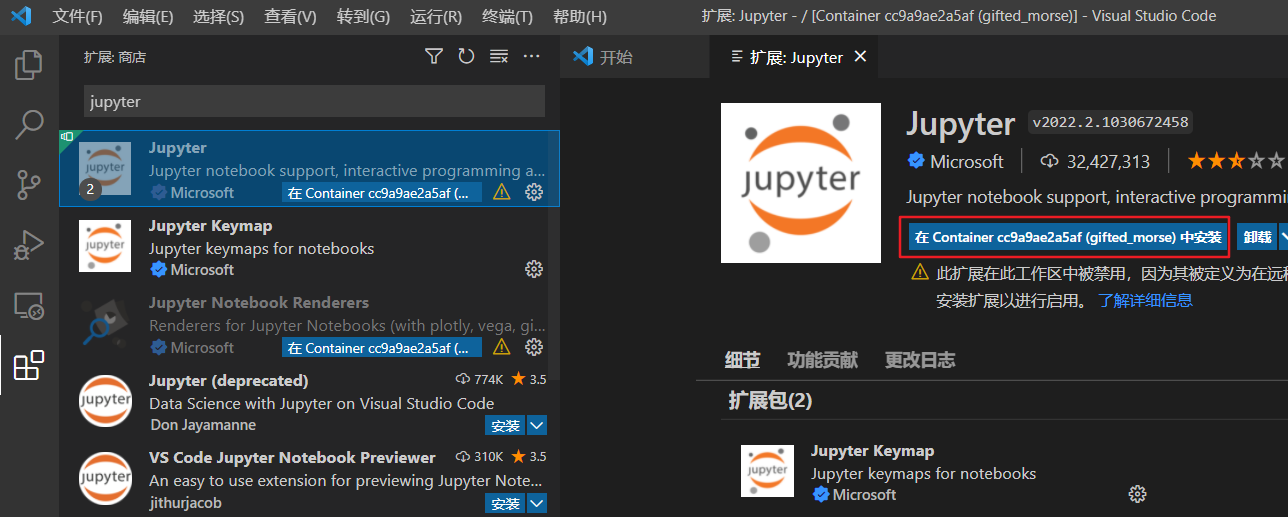Select the 功能贡献 tab
Image resolution: width=1288 pixels, height=517 pixels.
[x=822, y=360]
